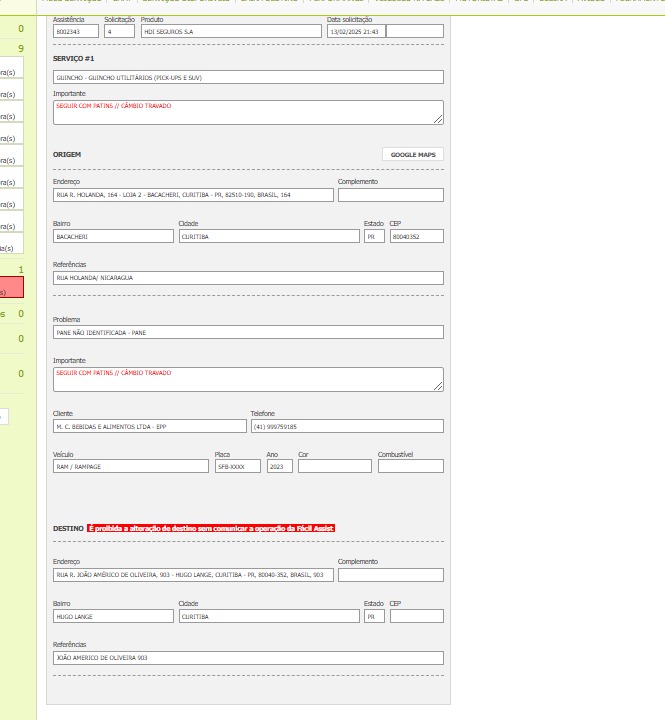The image size is (665, 720).
Task: Click the origin Endereço field with Rua Holanda
Action: pos(193,195)
